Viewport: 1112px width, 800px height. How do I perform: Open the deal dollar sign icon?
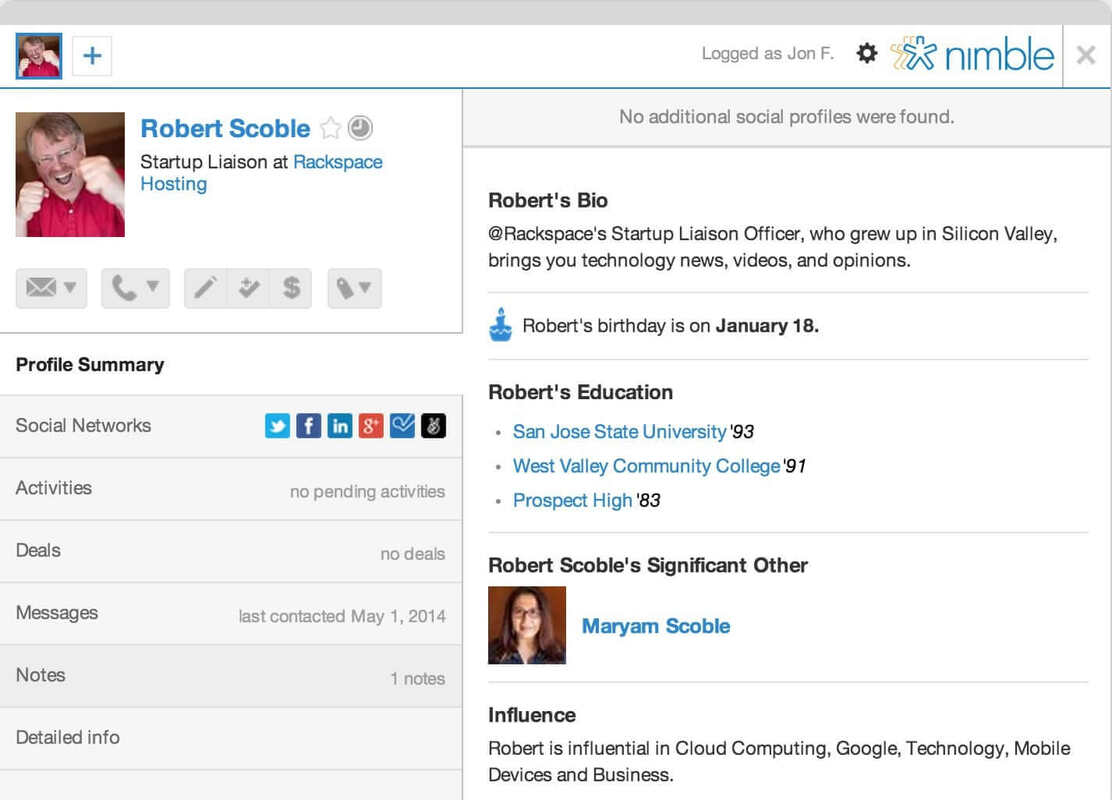click(x=291, y=288)
